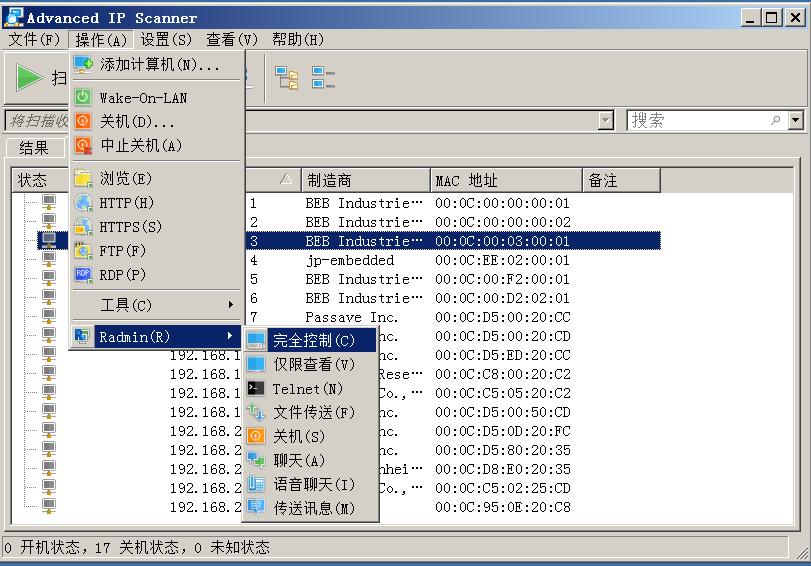Click the 语音聊天 voice chat icon
This screenshot has height=566, width=811.
[x=256, y=484]
